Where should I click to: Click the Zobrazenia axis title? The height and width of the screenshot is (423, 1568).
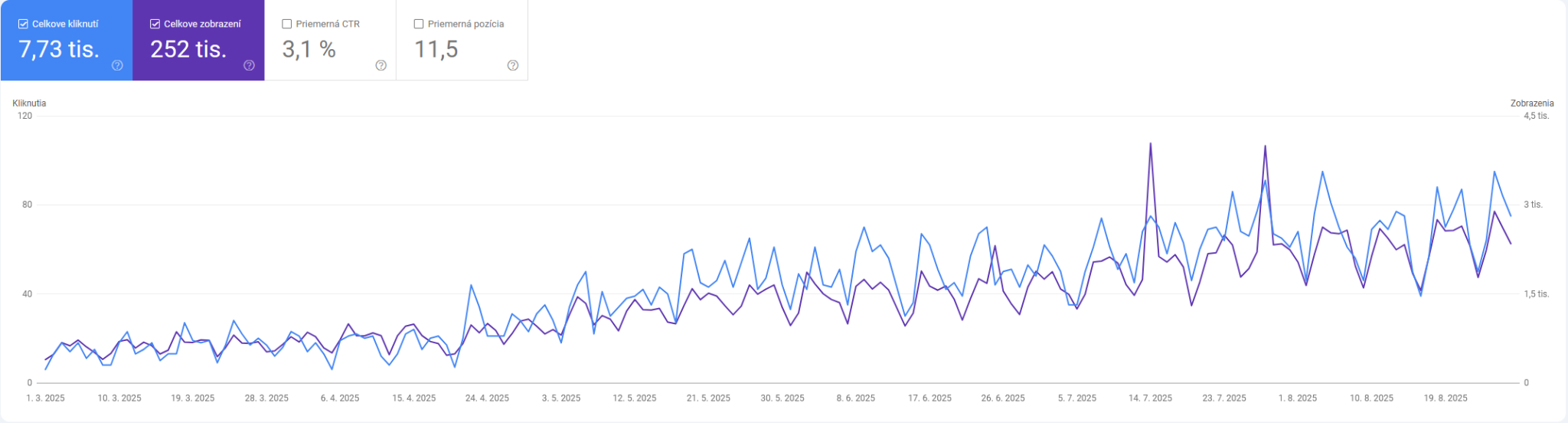[x=1532, y=103]
